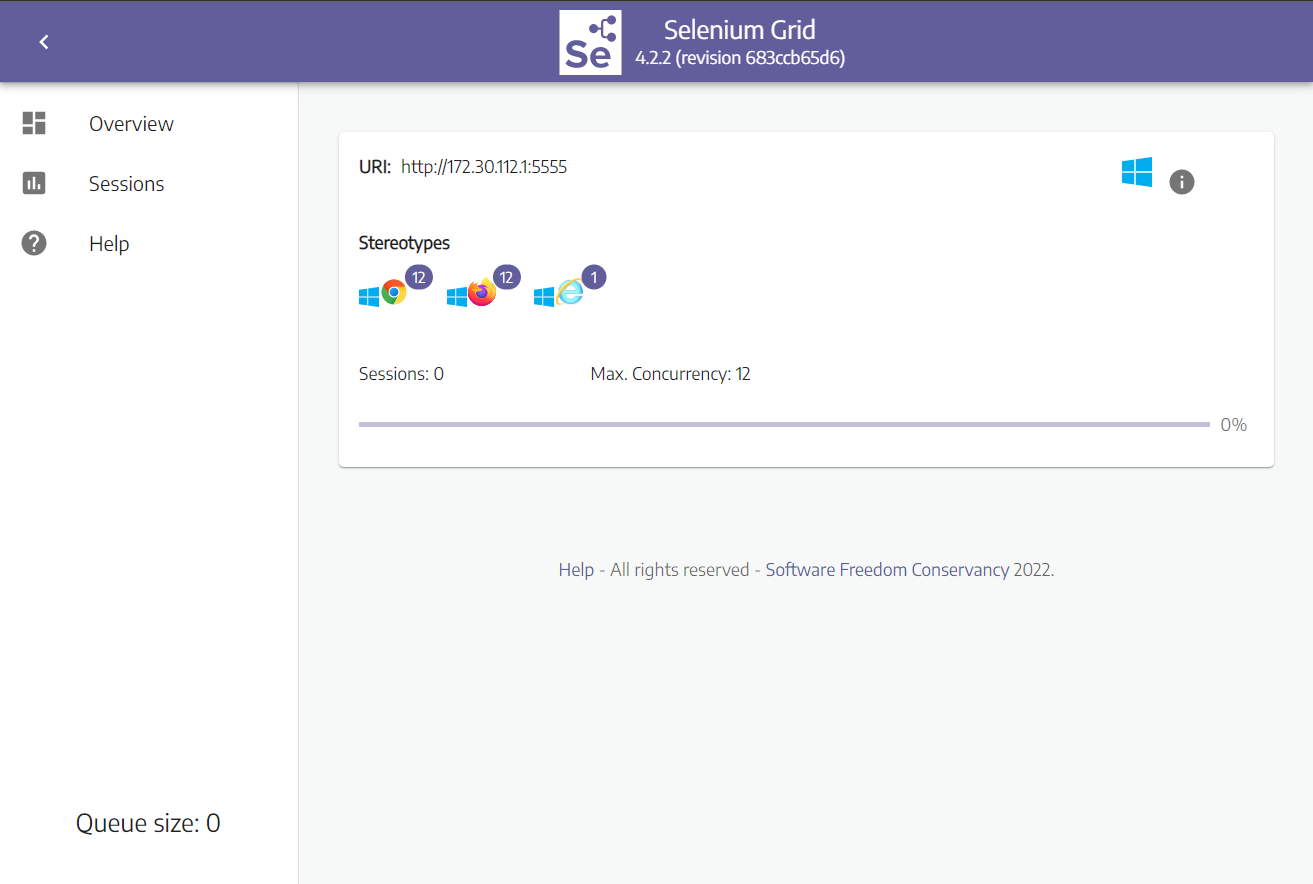Click the Firefox browser stereotype icon

click(482, 293)
